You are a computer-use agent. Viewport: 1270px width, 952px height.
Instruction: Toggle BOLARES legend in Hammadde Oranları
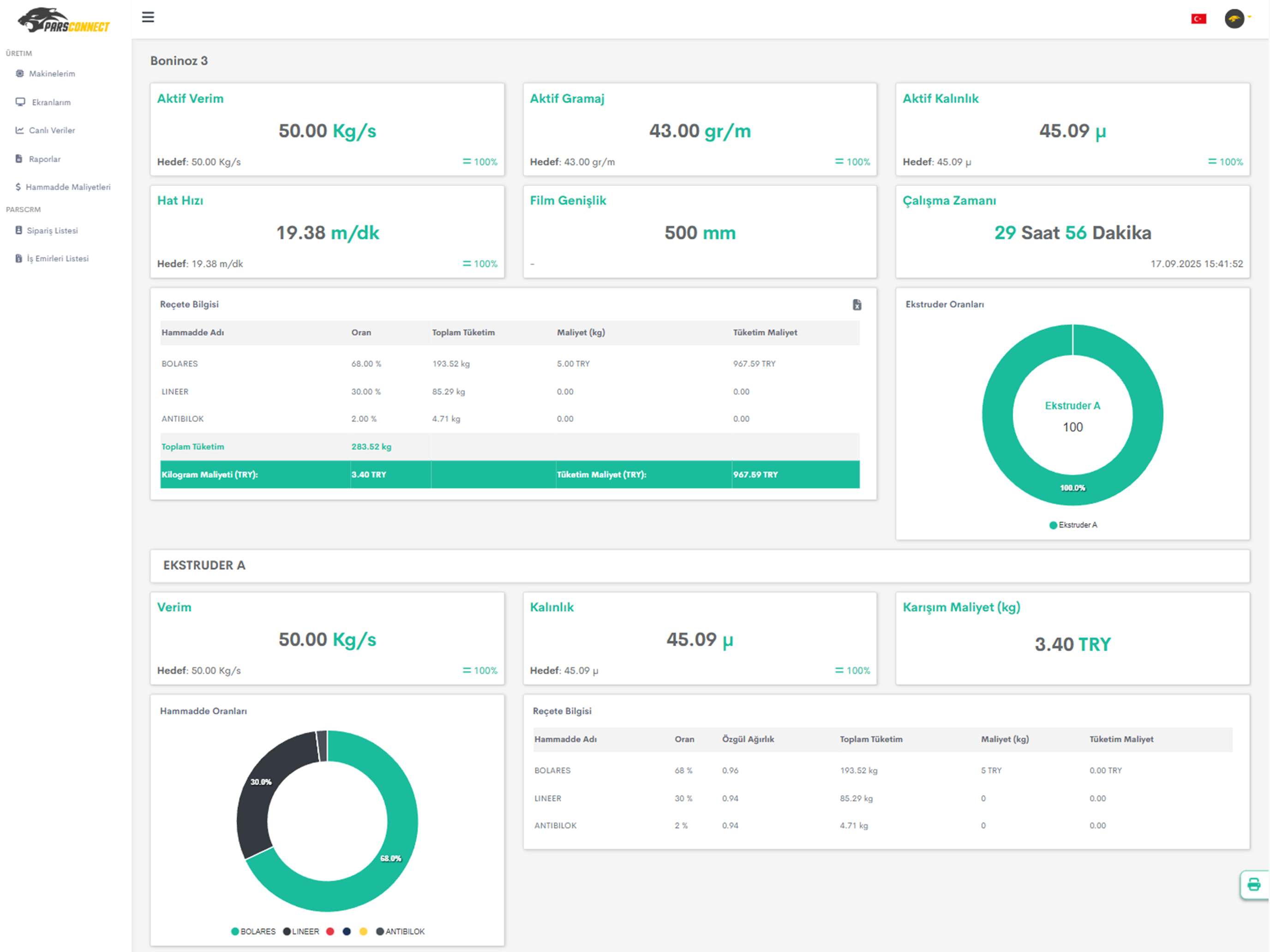253,931
